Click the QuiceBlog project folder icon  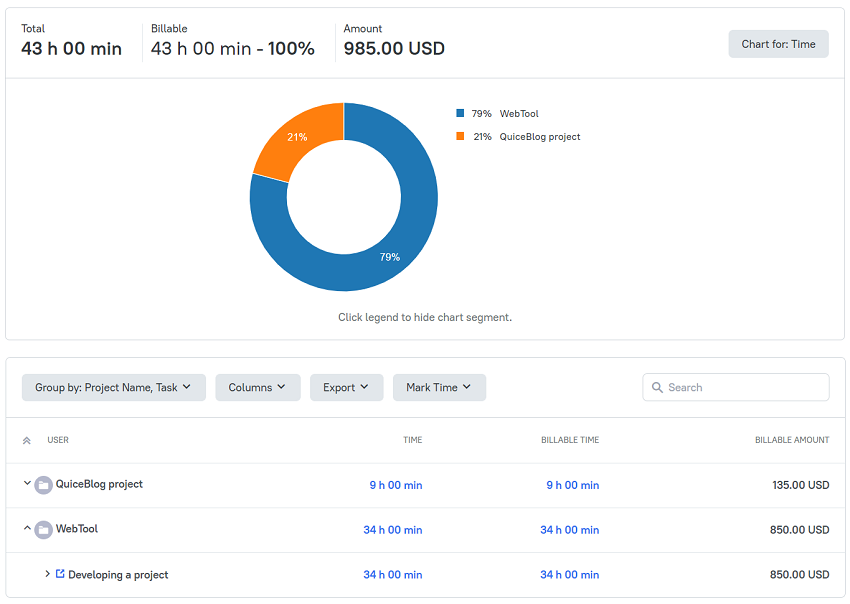(43, 485)
